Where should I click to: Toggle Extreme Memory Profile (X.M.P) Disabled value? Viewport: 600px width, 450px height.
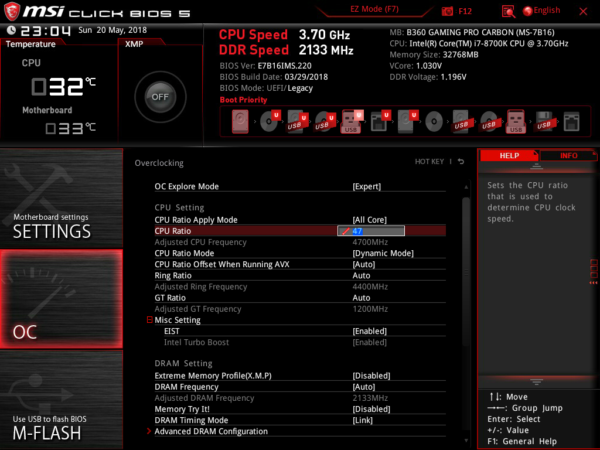(371, 376)
